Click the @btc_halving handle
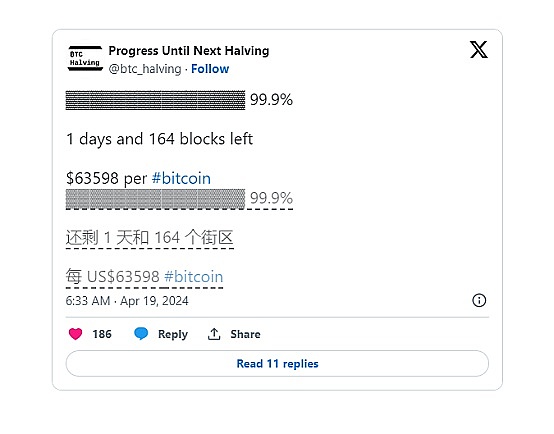The width and height of the screenshot is (554, 434). (145, 69)
